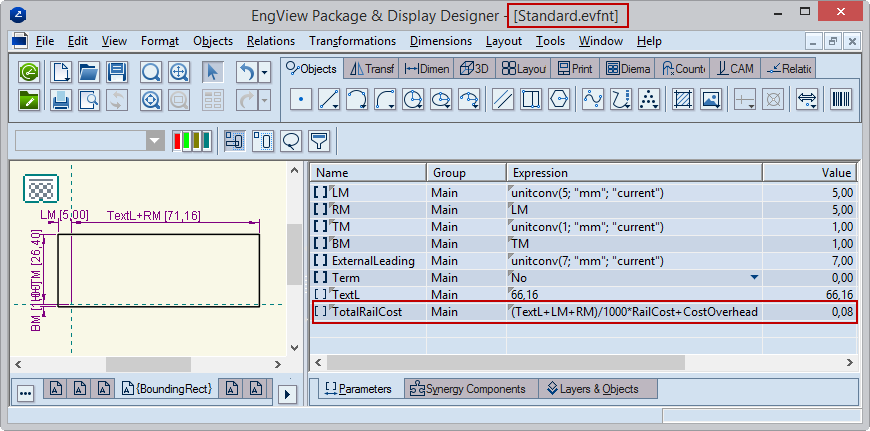870x431 pixels.
Task: Click the insert image tool icon
Action: click(711, 100)
